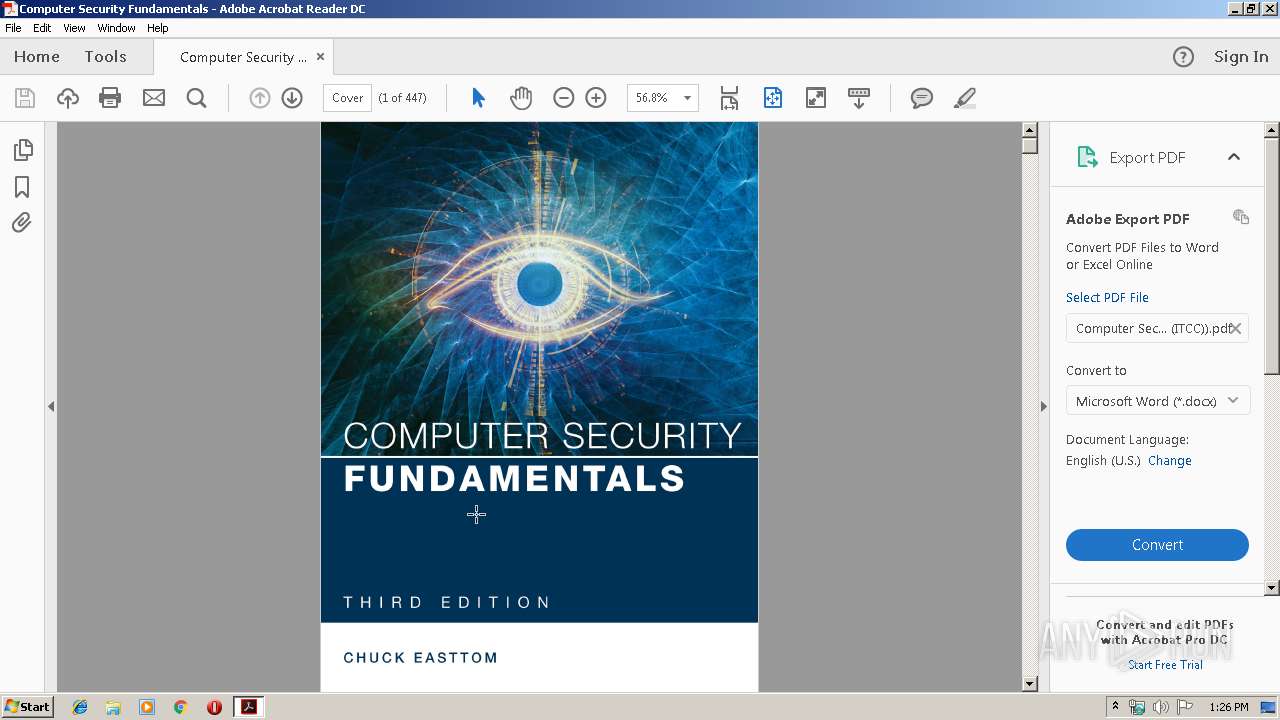Go to next page arrow
Screen dimensions: 1280x720
pos(292,98)
